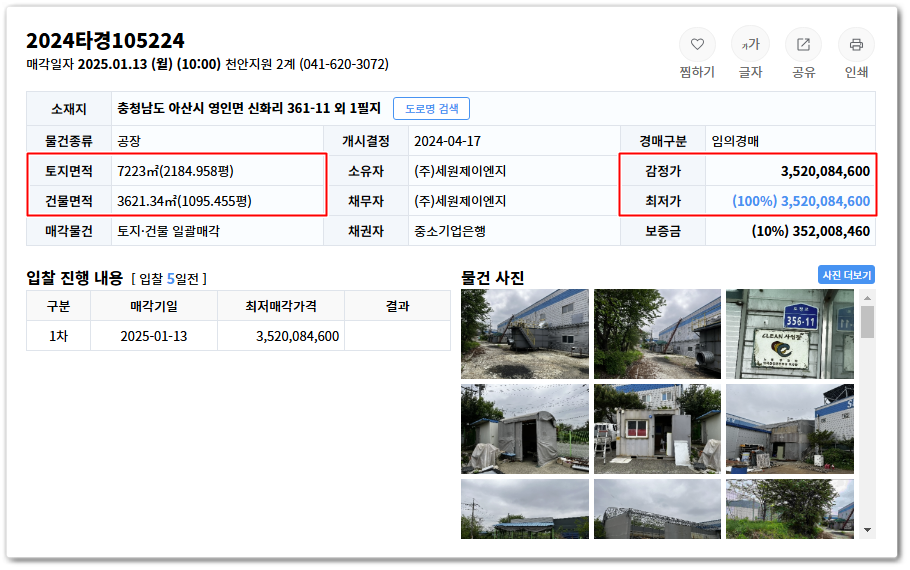
Task: Open the sixth photo of the blue-trimmed building
Action: pyautogui.click(x=789, y=428)
